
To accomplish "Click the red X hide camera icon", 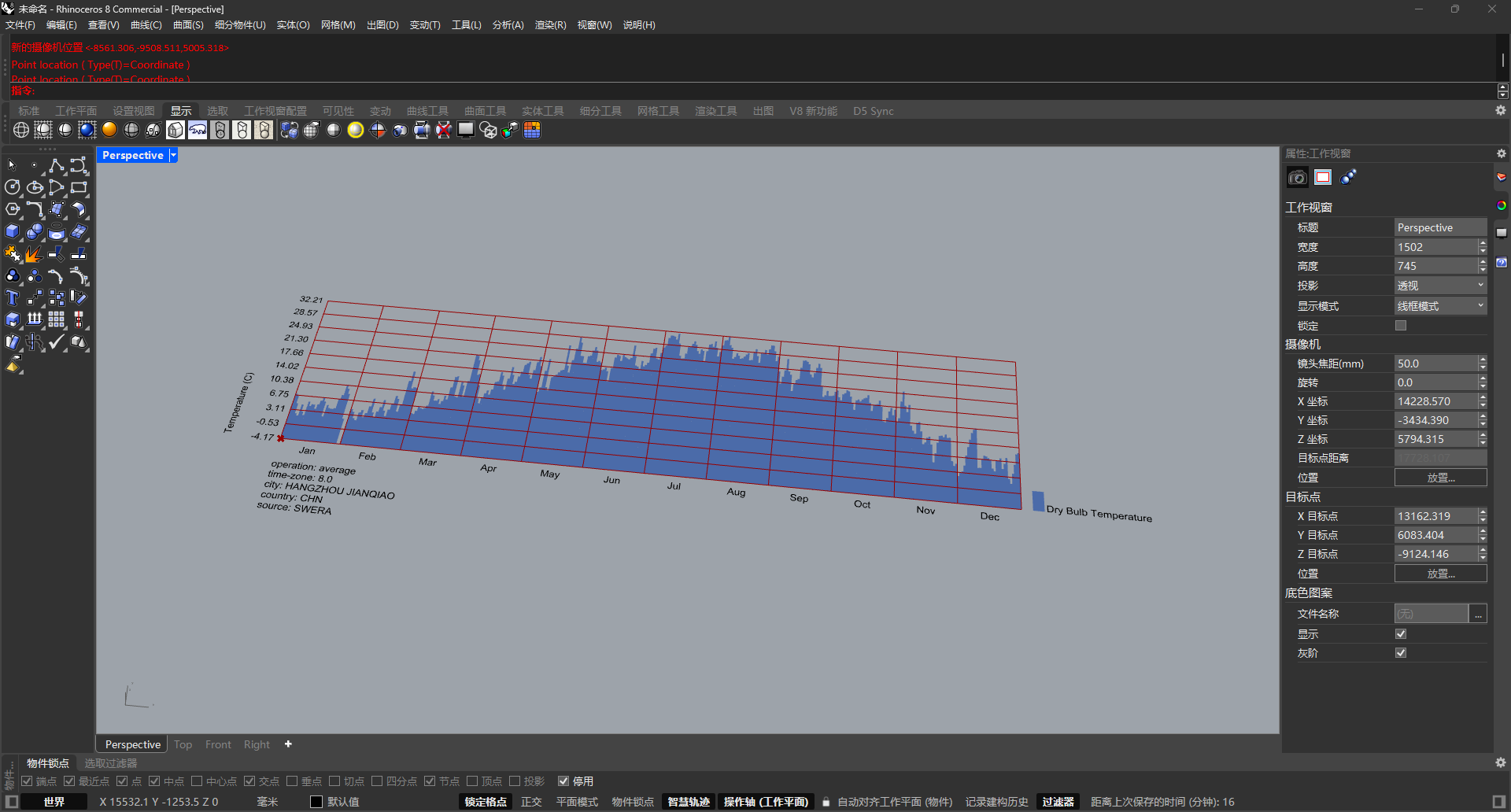I will (x=444, y=130).
